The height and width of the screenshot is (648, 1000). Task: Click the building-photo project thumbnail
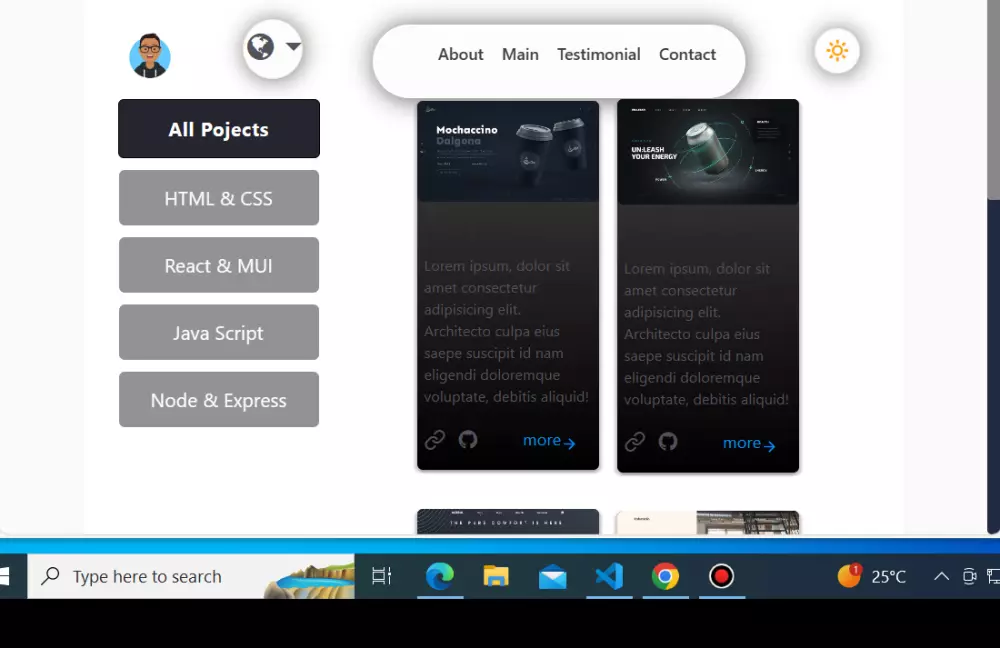(x=708, y=522)
